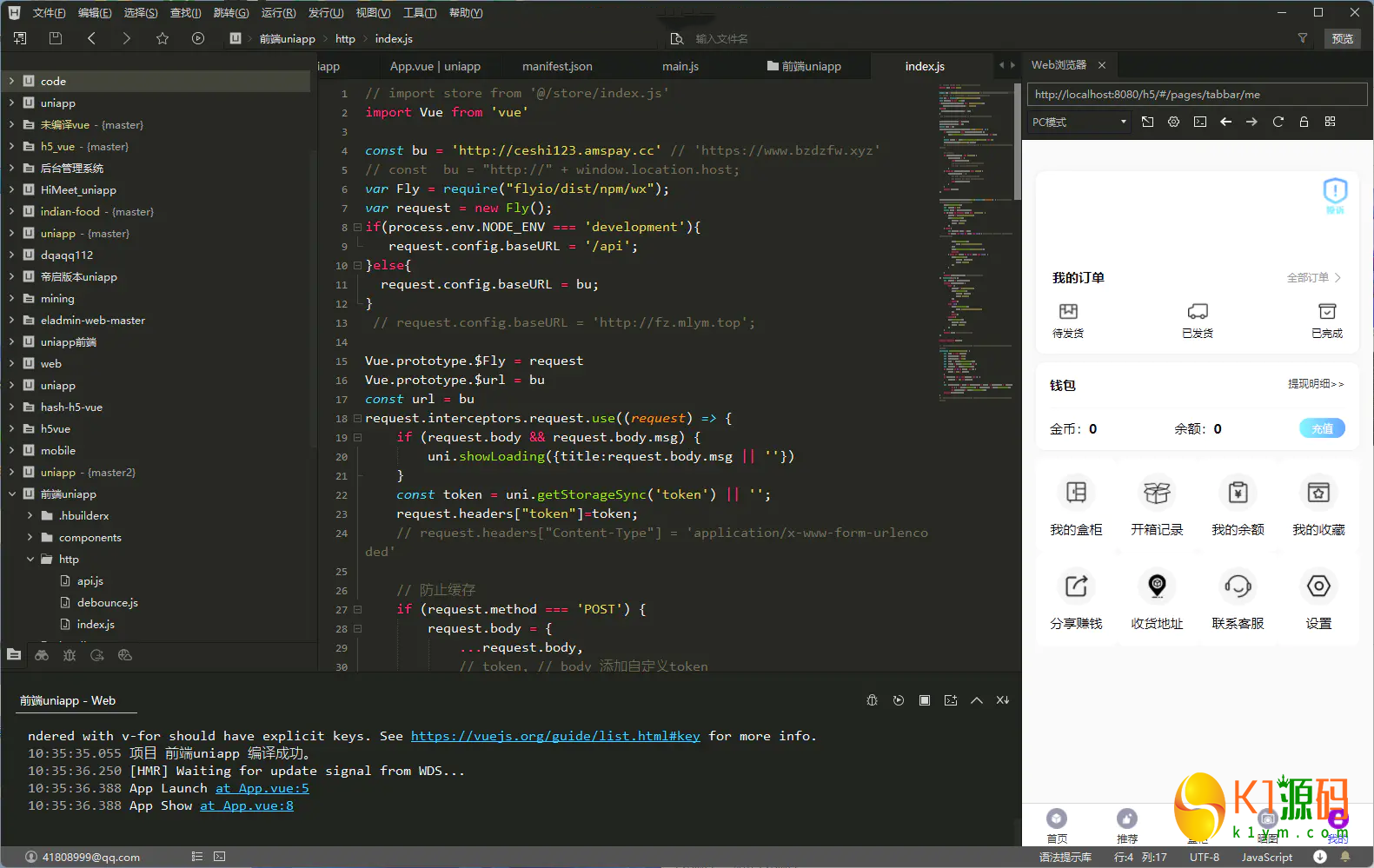
Task: Click the filter funnel icon
Action: (1303, 38)
